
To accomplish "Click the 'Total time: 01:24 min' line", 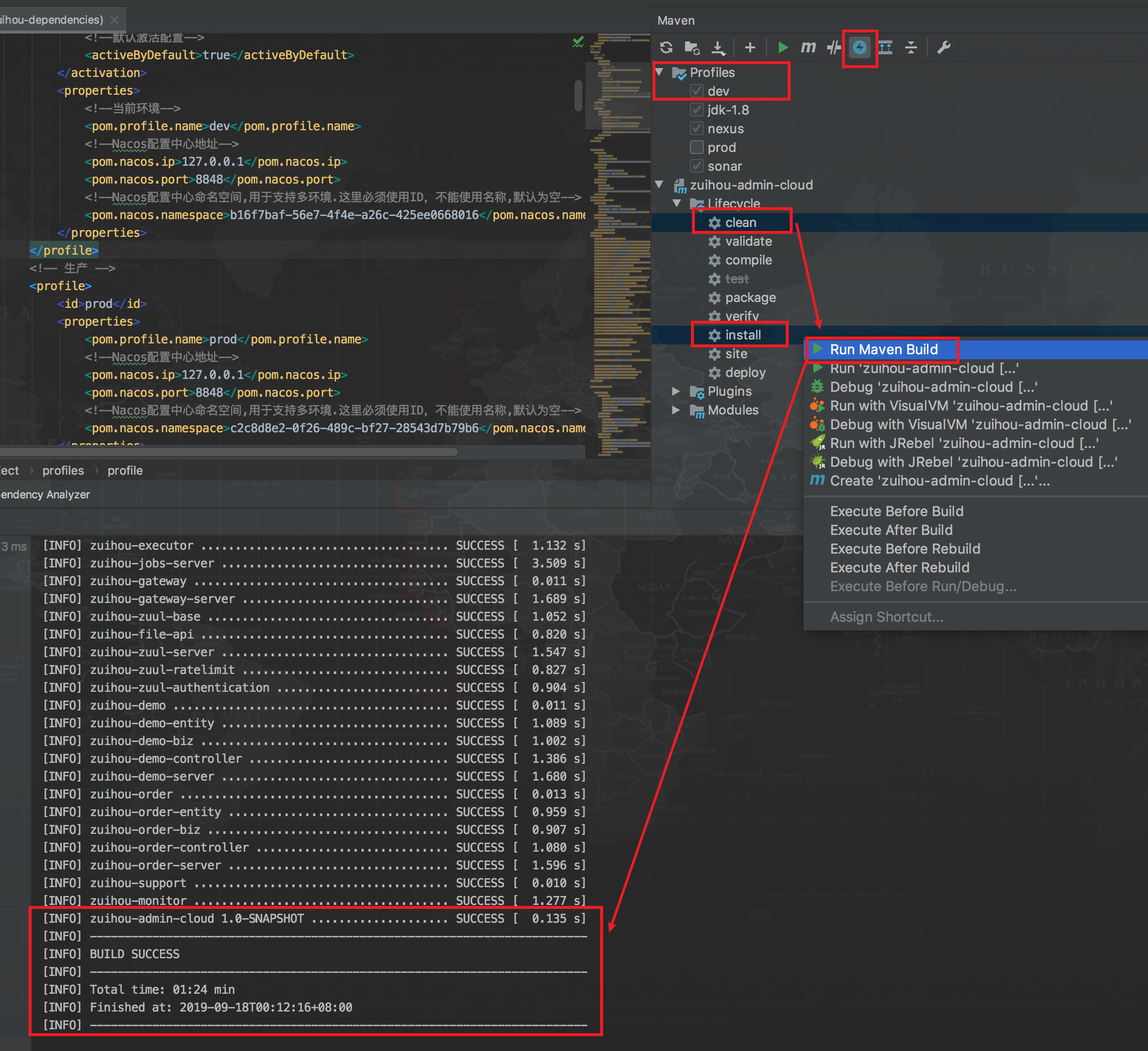I will (x=162, y=989).
